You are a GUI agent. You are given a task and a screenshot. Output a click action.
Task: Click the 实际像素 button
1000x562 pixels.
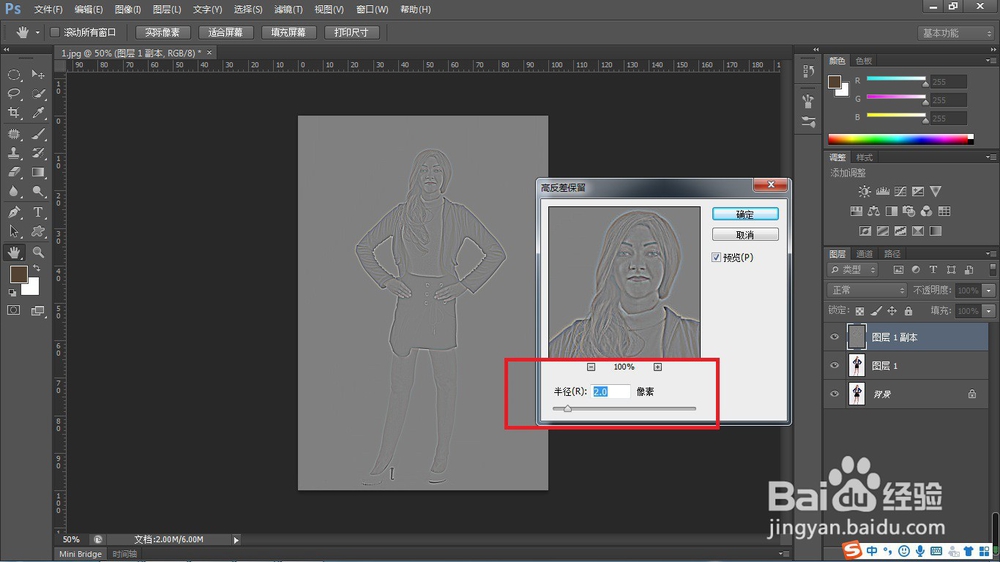click(162, 33)
